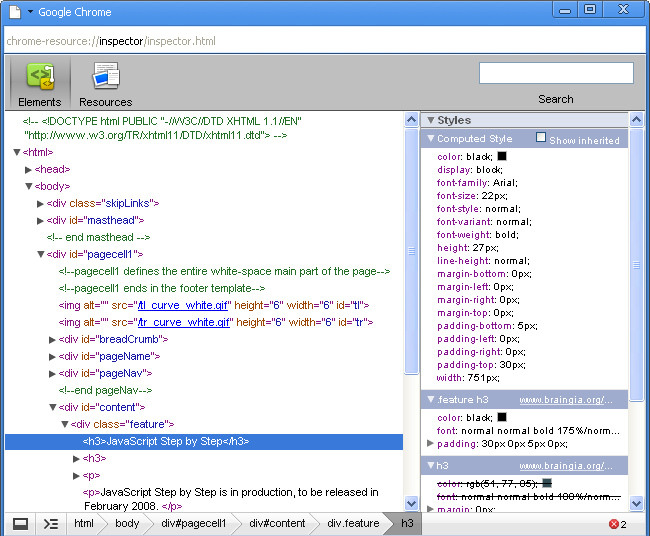The height and width of the screenshot is (536, 650).
Task: Expand the collapsed p node
Action: [x=76, y=475]
